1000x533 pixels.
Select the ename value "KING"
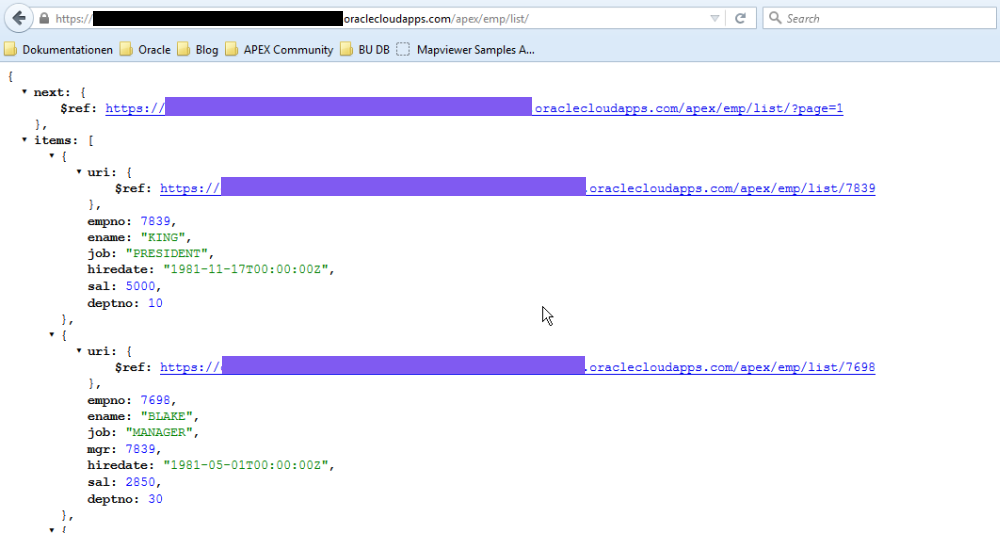coord(163,237)
